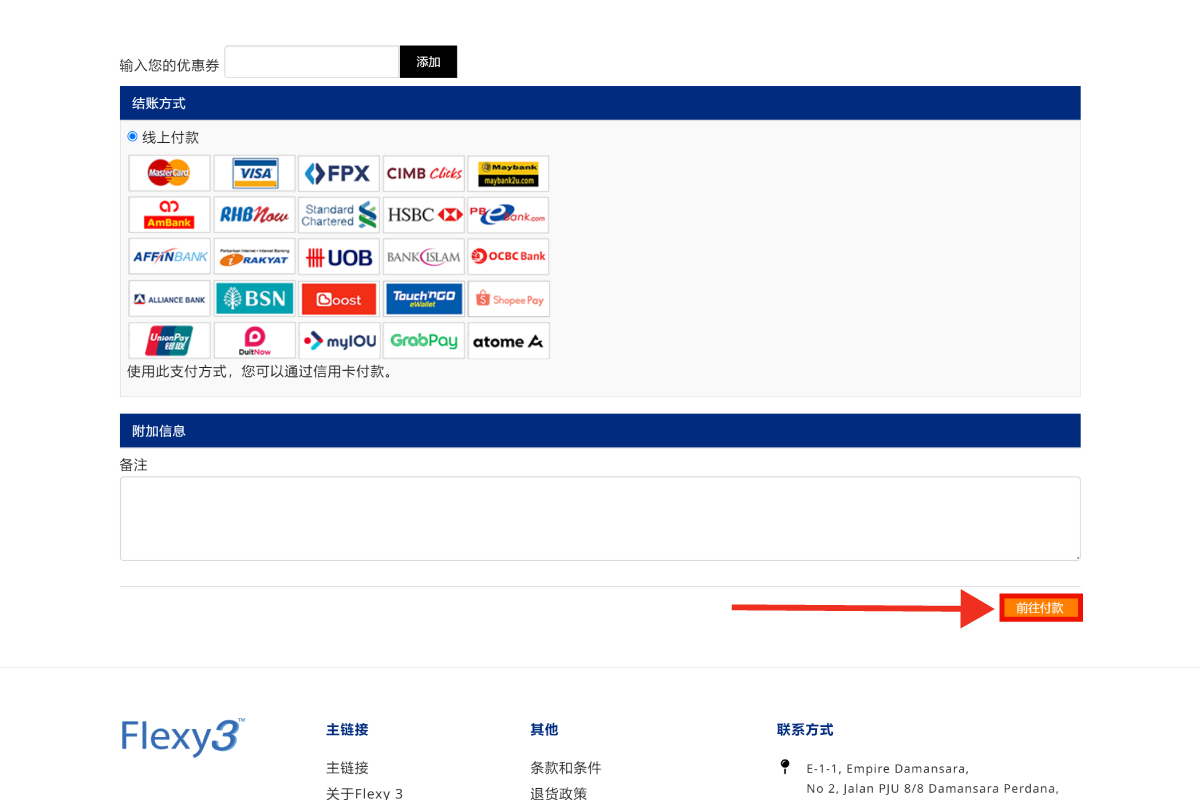Viewport: 1200px width, 800px height.
Task: Select the GrabPay payment logo
Action: 424,341
